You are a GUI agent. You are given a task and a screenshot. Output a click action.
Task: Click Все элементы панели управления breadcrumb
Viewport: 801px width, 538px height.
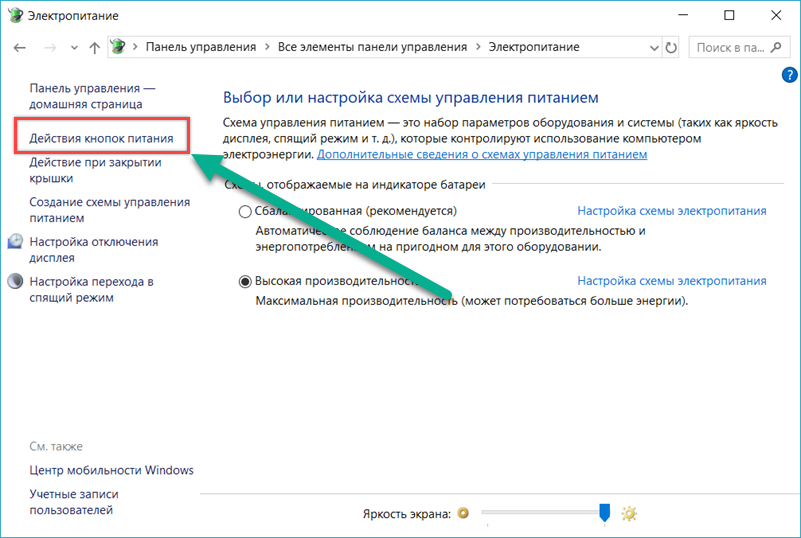point(372,47)
